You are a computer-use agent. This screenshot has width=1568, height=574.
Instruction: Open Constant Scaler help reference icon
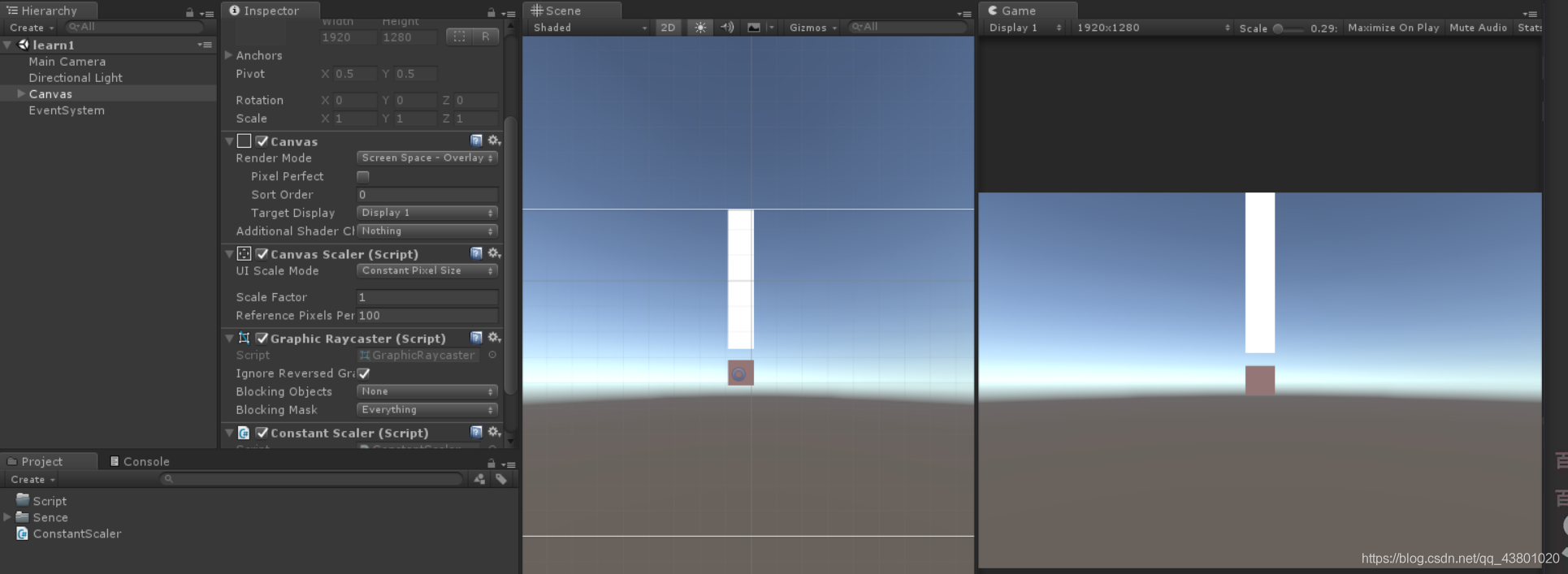[476, 432]
